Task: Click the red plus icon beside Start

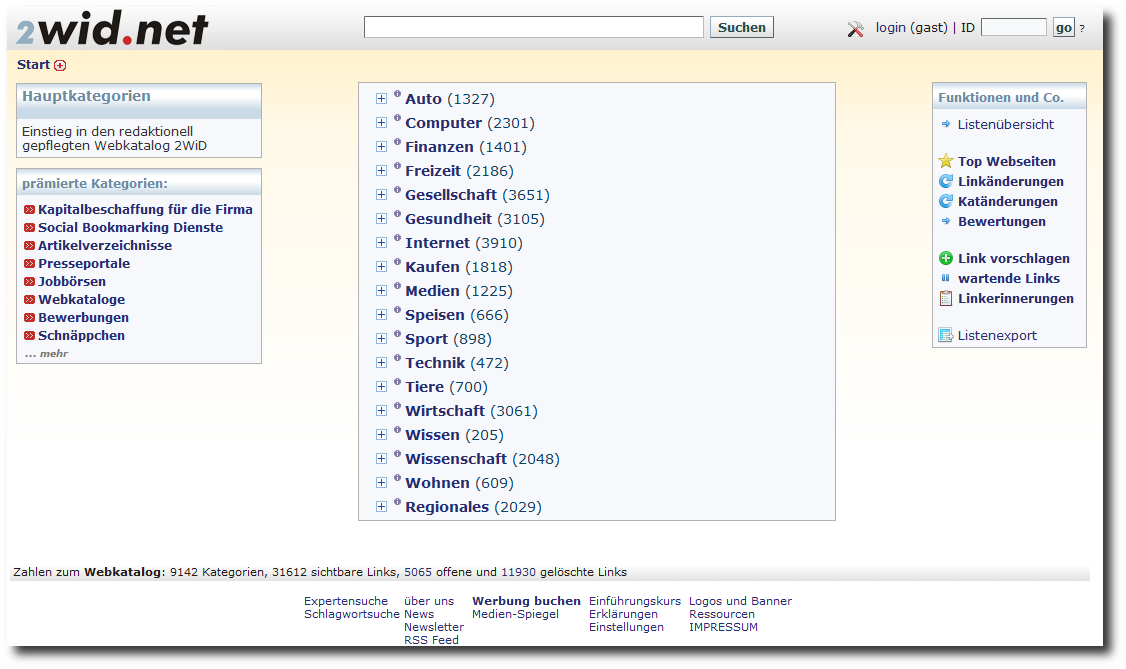Action: (60, 65)
